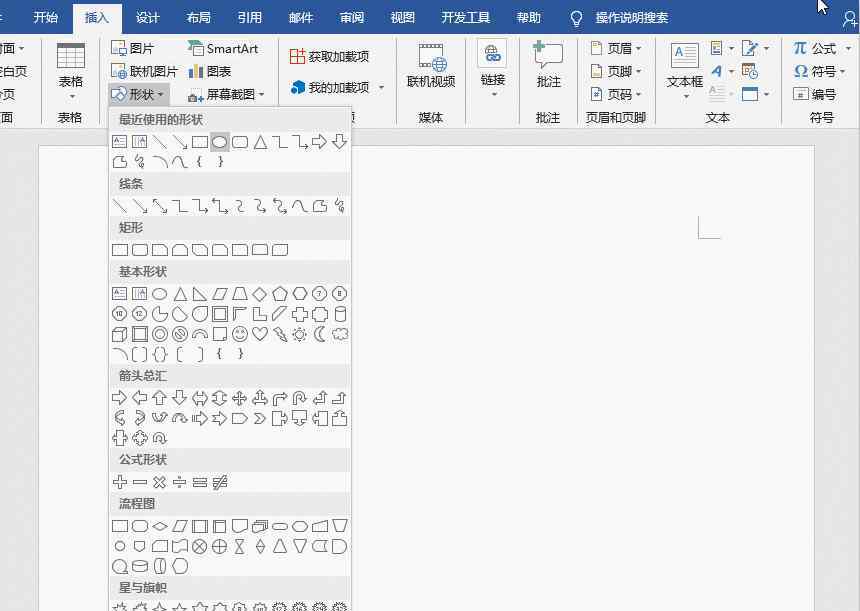Pick the not-equal equation shape
860x611 pixels.
tap(219, 482)
